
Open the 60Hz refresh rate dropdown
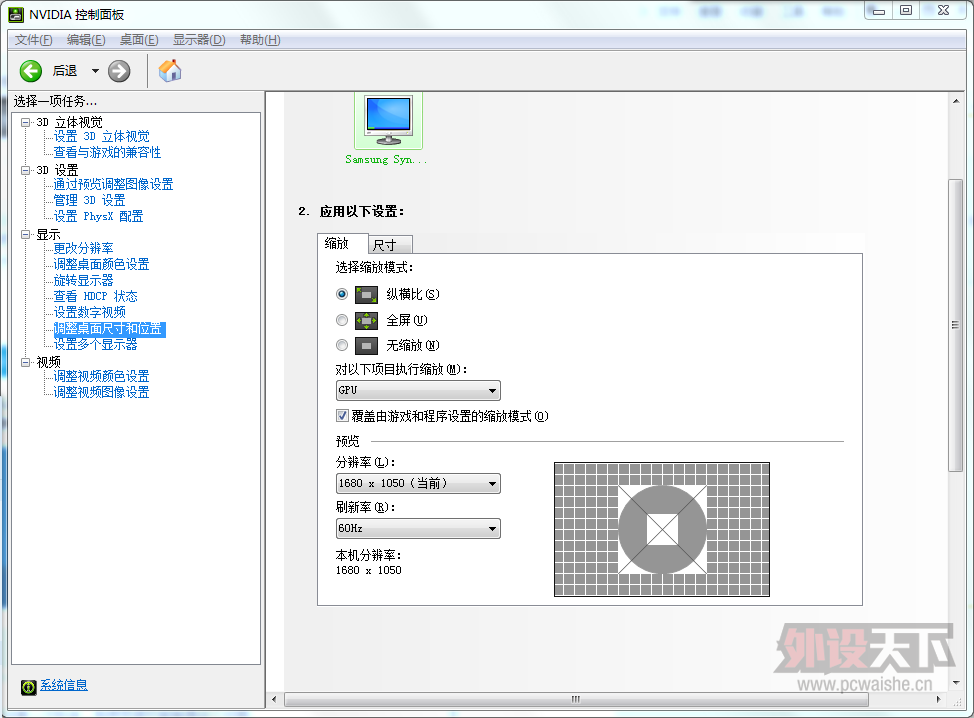[x=418, y=529]
